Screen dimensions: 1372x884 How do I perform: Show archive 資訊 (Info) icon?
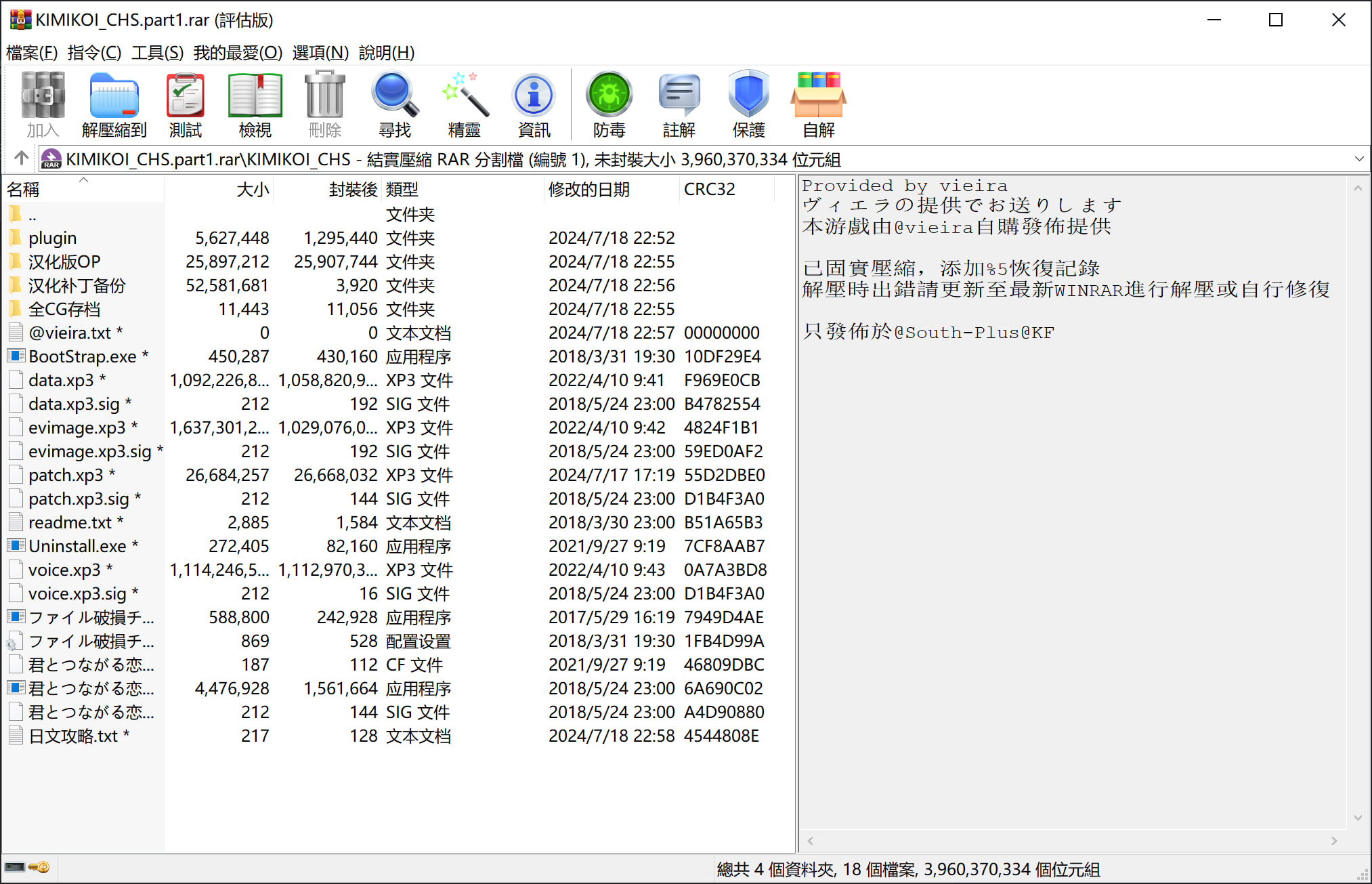(534, 104)
